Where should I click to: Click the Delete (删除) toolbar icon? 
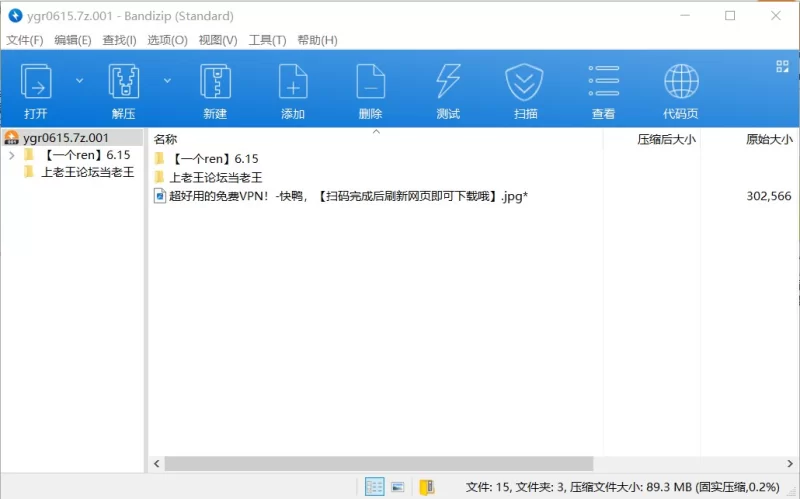pyautogui.click(x=370, y=82)
